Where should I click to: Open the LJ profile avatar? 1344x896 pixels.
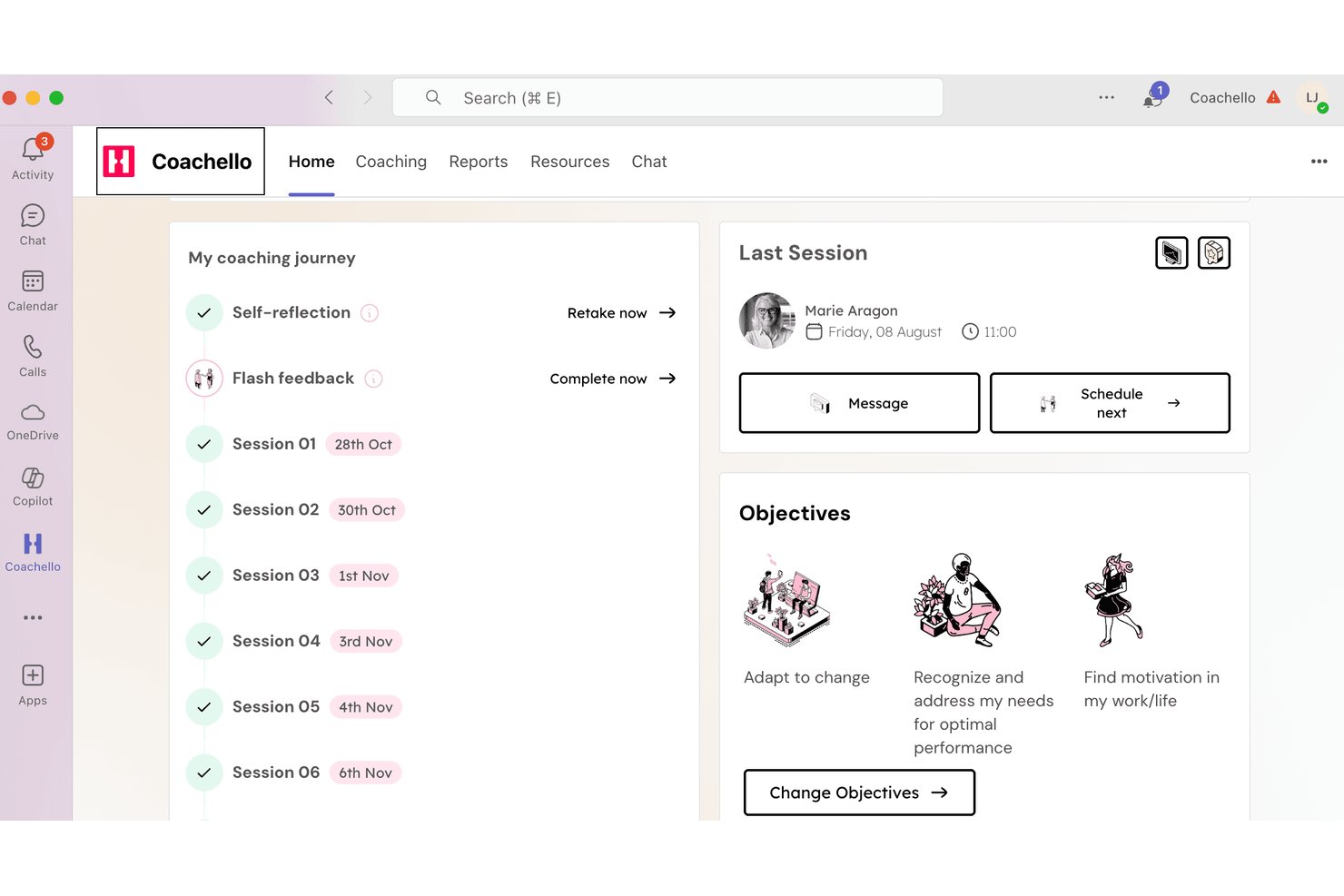(x=1312, y=97)
